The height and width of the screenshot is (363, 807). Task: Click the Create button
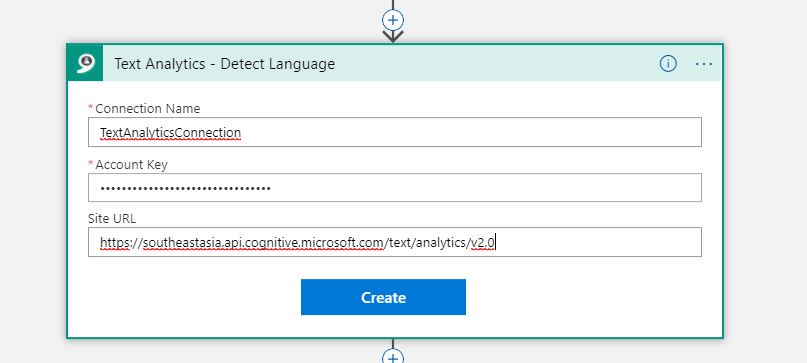[383, 297]
